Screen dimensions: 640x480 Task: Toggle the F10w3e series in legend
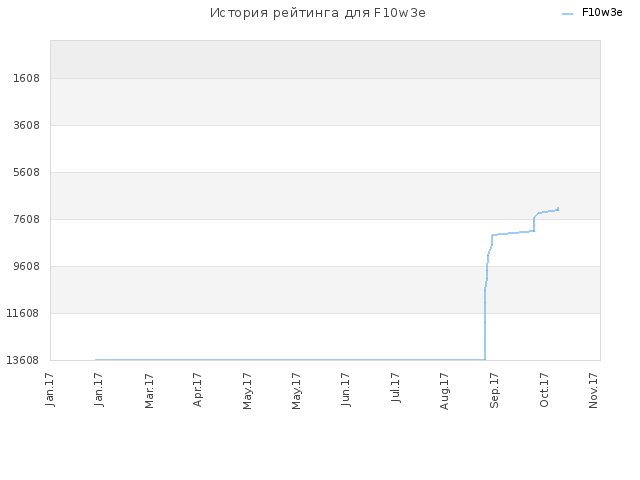point(602,13)
